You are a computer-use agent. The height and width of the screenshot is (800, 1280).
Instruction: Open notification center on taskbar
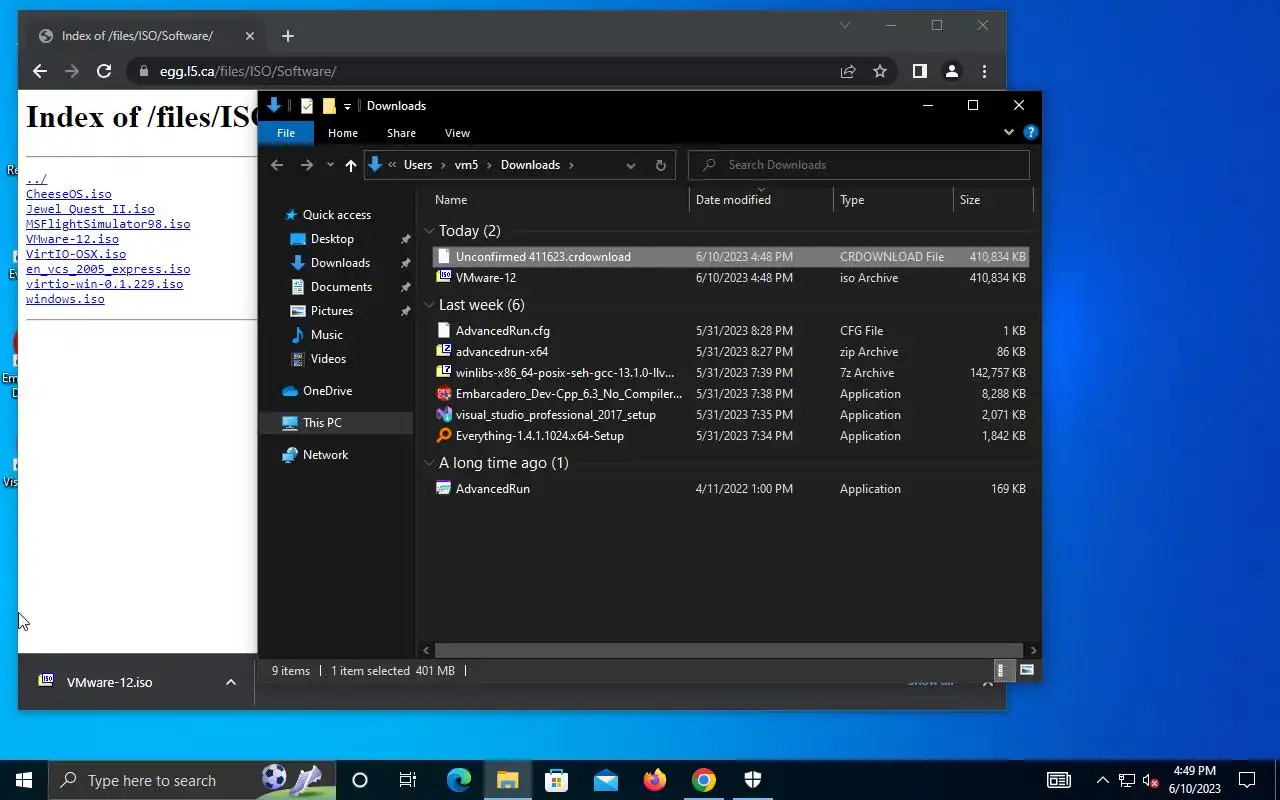tap(1247, 780)
